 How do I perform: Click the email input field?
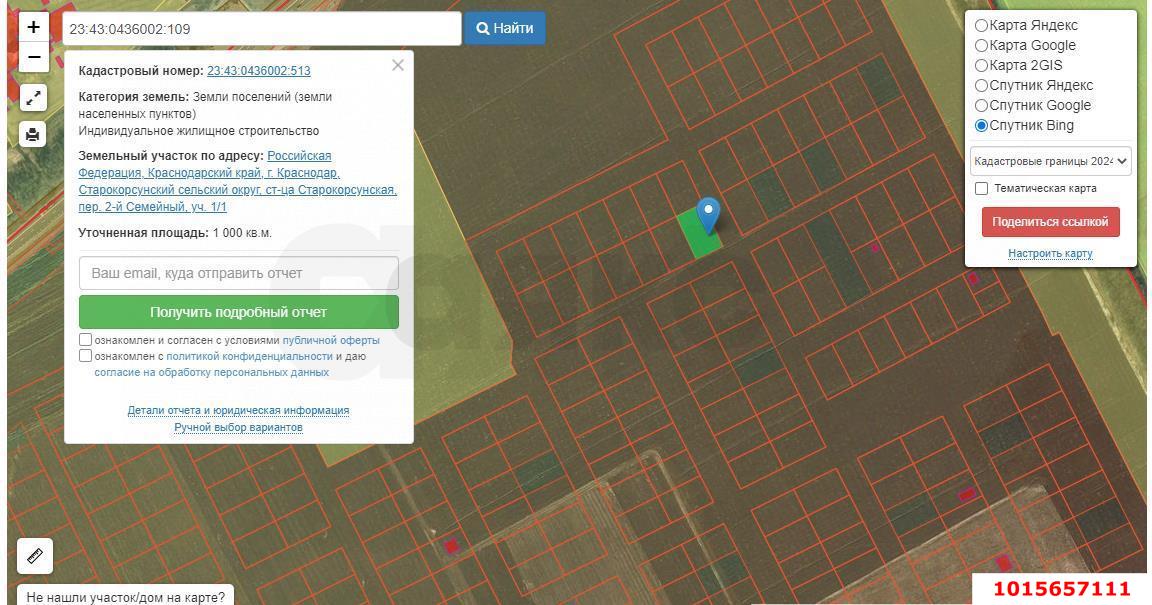[239, 273]
